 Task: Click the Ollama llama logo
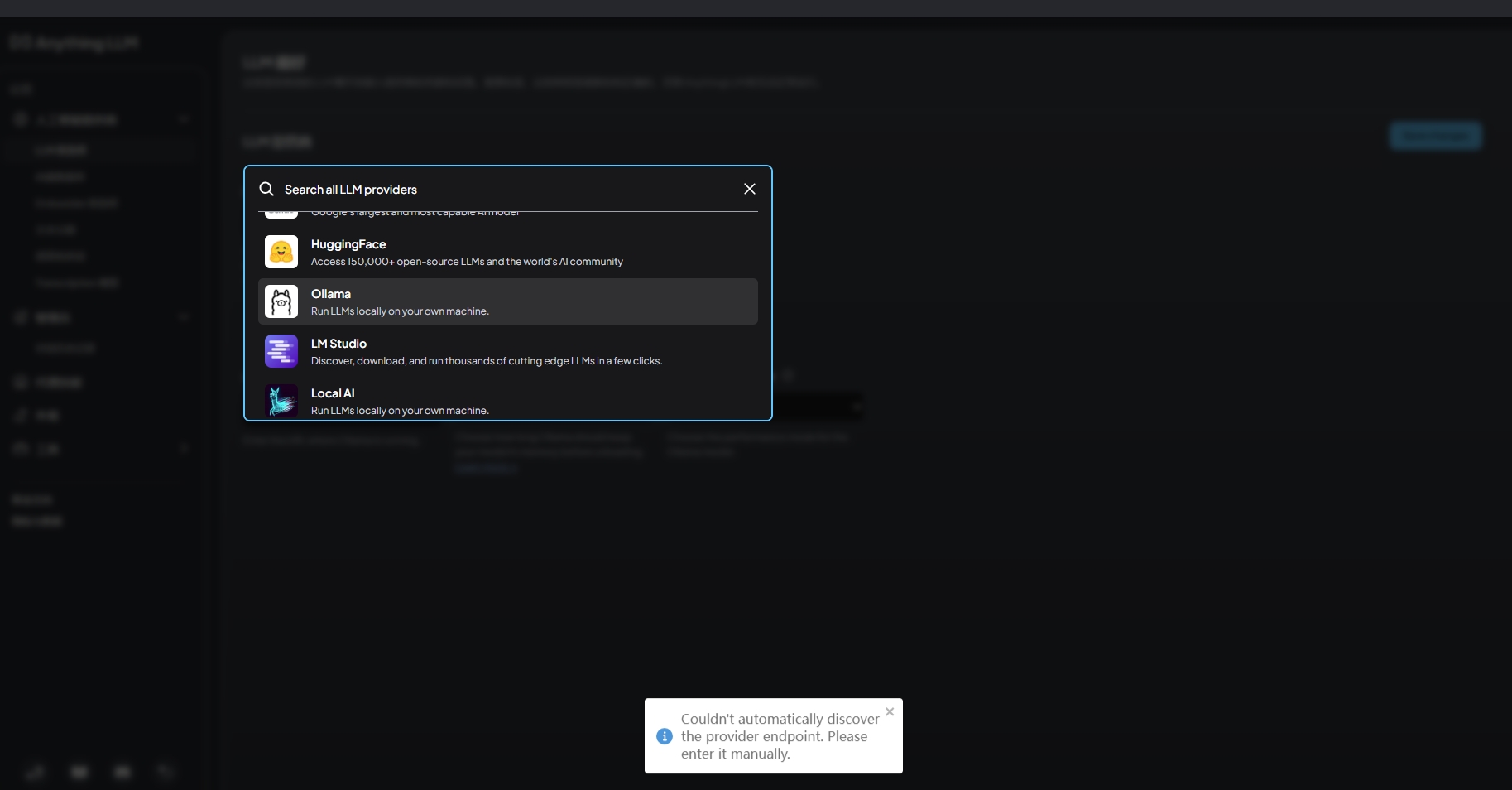pyautogui.click(x=281, y=301)
